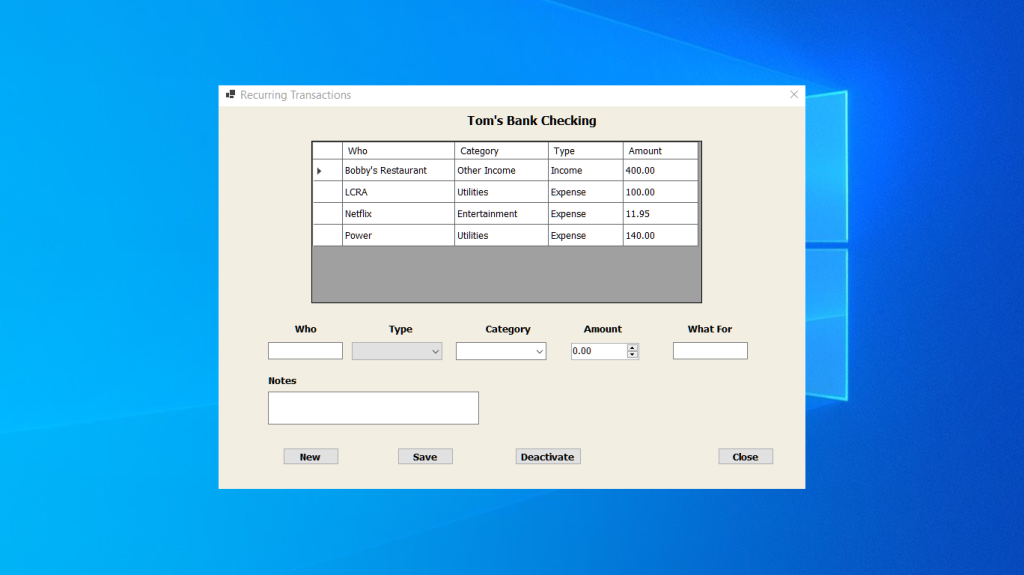Sort by the Category column header
The width and height of the screenshot is (1024, 575).
point(502,151)
